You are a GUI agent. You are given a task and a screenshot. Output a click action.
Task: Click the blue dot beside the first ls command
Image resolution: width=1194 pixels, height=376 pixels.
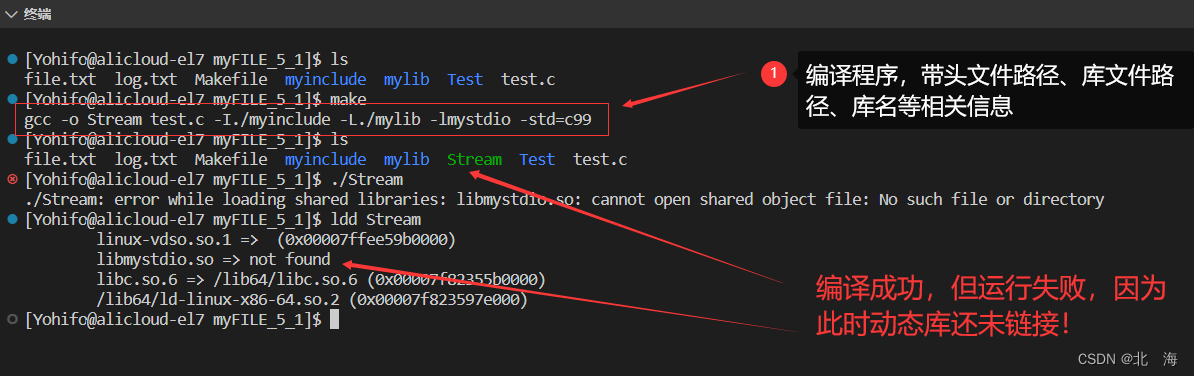pyautogui.click(x=11, y=59)
